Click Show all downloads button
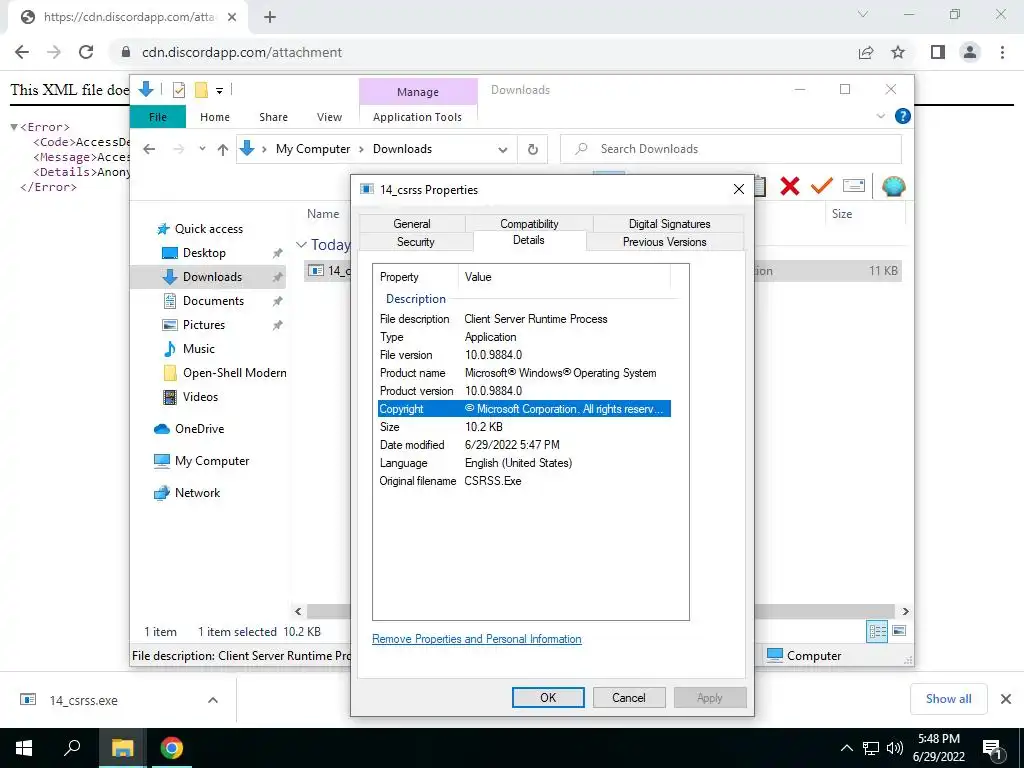Viewport: 1024px width, 768px height. pyautogui.click(x=948, y=699)
